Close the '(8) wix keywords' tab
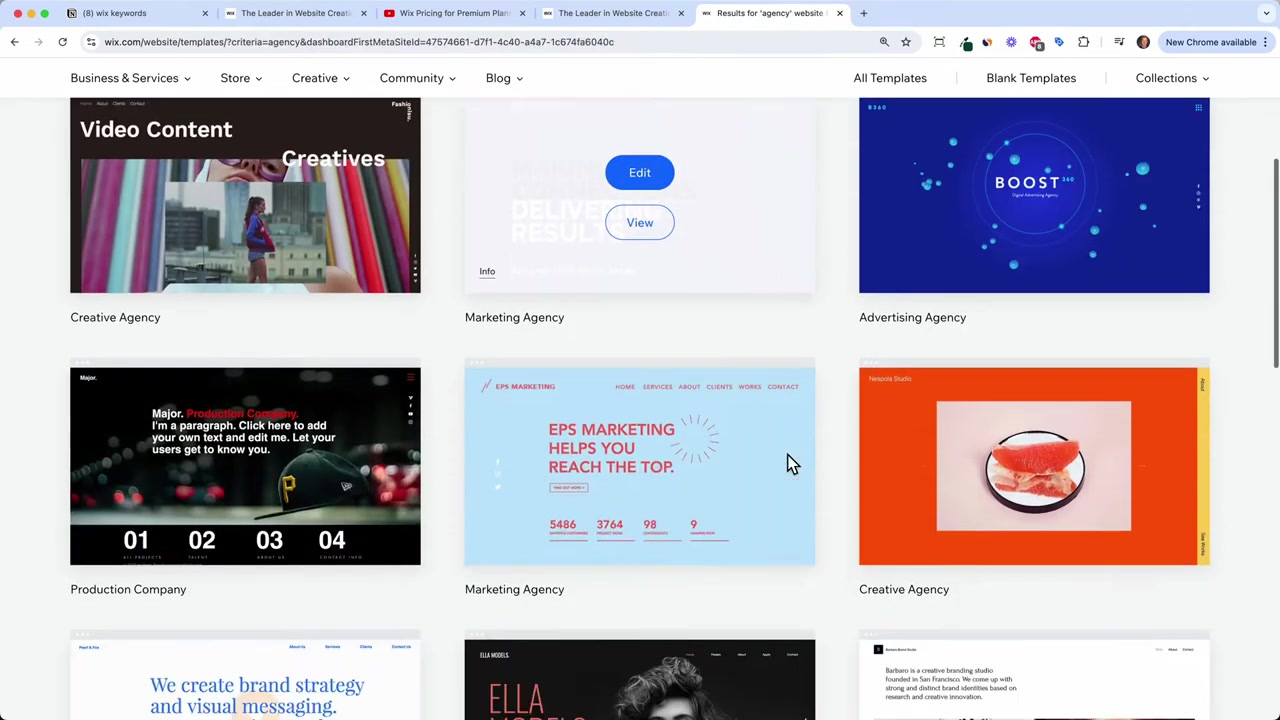This screenshot has width=1280, height=720. (x=205, y=13)
